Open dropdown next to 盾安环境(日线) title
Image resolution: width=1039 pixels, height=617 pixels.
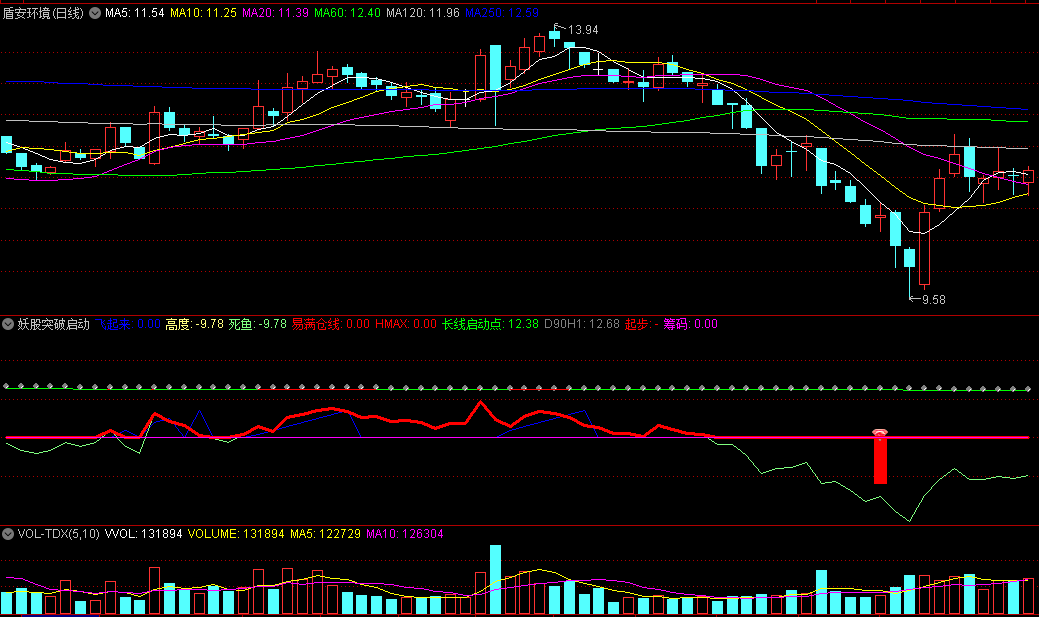(95, 13)
